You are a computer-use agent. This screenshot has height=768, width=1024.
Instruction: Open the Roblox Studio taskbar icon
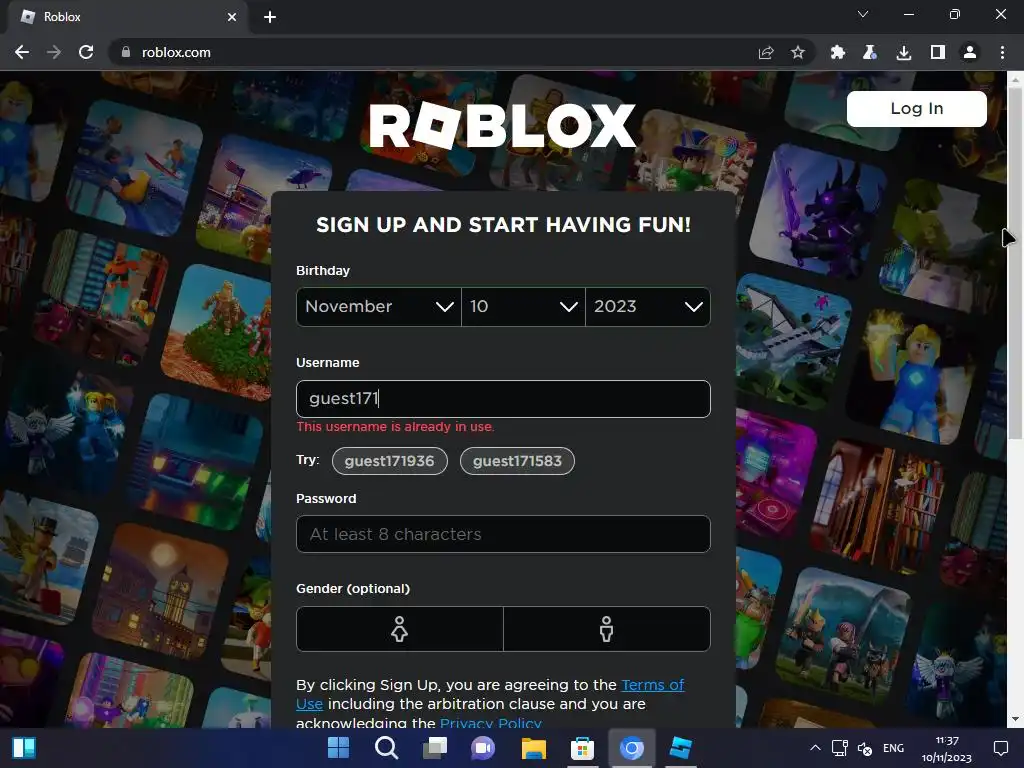click(x=680, y=747)
